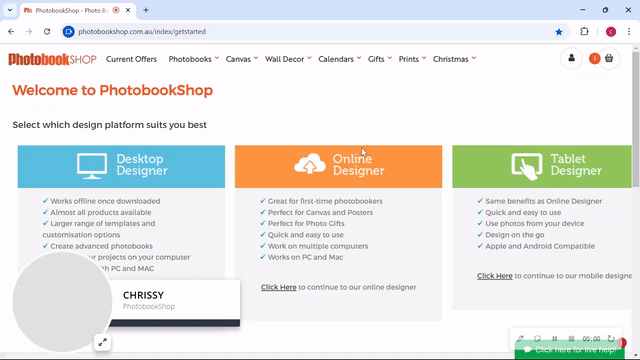This screenshot has width=640, height=360.
Task: Follow Click Here link for mobile designer
Action: click(x=495, y=276)
